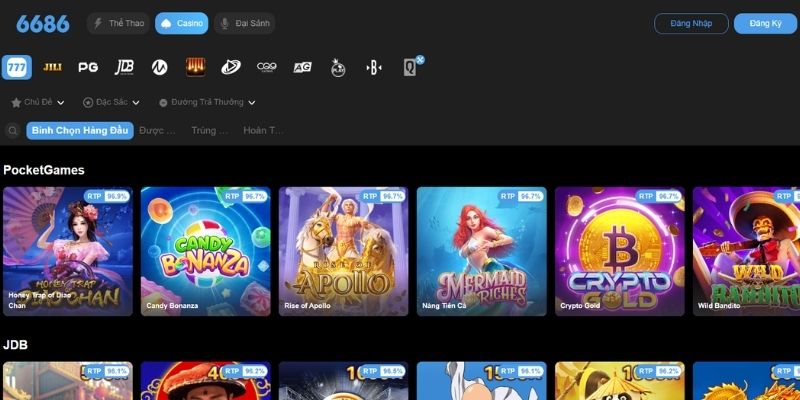Choose the Q provider icon with badge
This screenshot has height=400, width=800.
(410, 67)
